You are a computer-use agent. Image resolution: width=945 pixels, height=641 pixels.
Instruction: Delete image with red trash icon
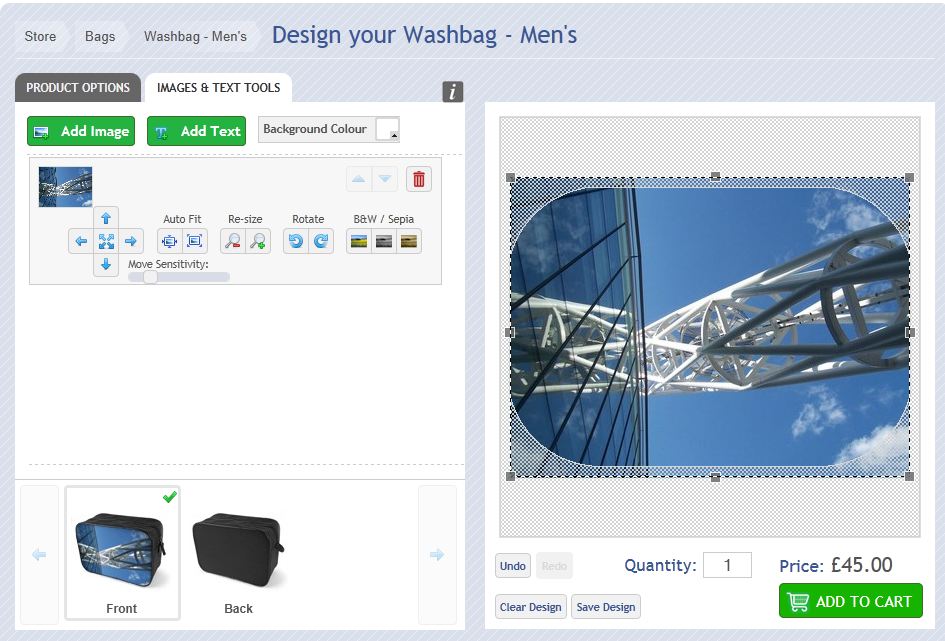419,179
